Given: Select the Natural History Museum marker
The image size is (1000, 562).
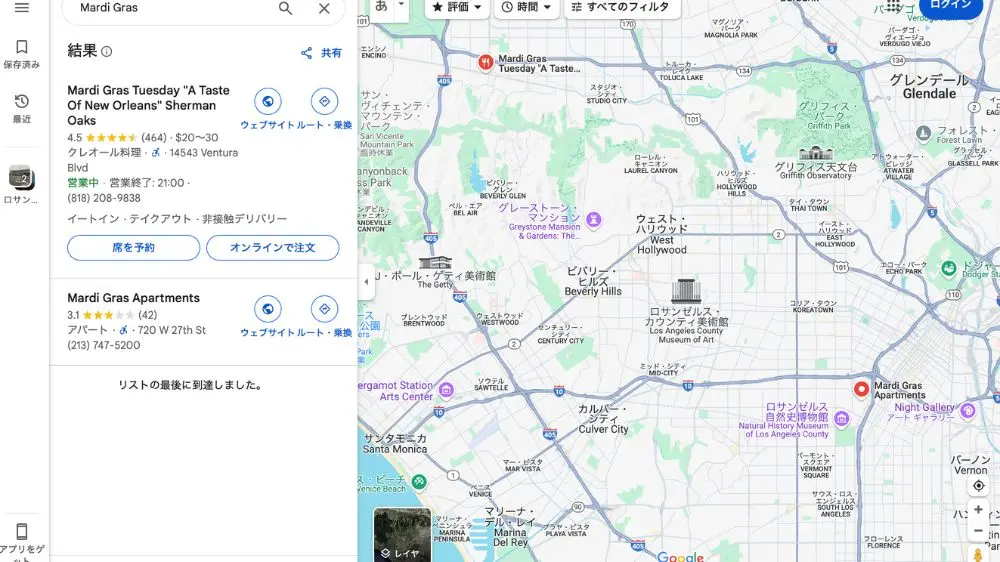Looking at the screenshot, I should (x=842, y=418).
